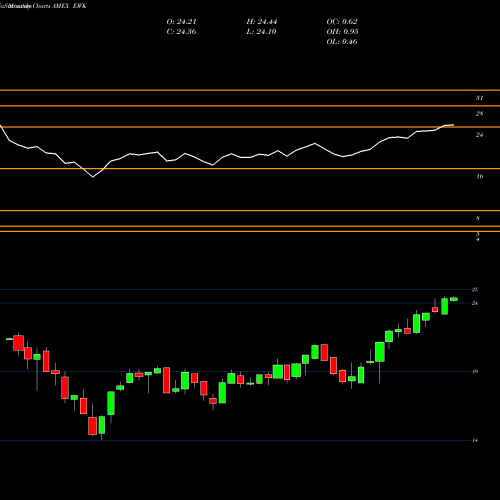The height and width of the screenshot is (500, 500).
Task: Select the close value C: 24.36
Action: point(181,32)
